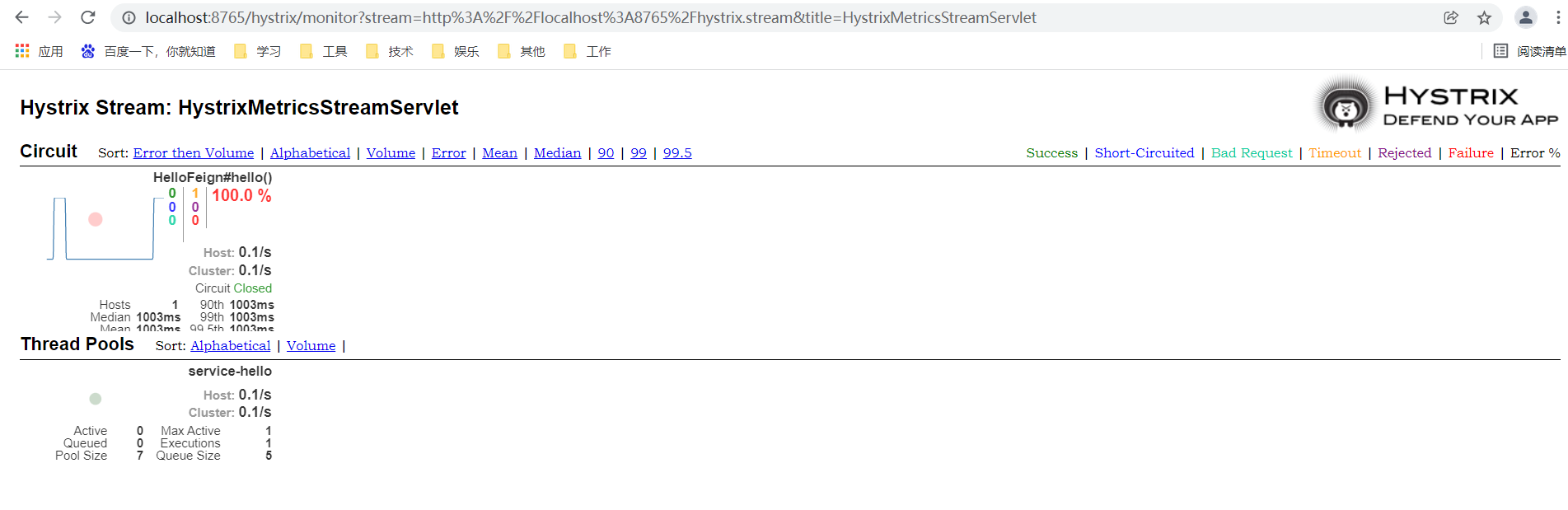
Task: Click the pink circuit health circle
Action: pos(96,219)
